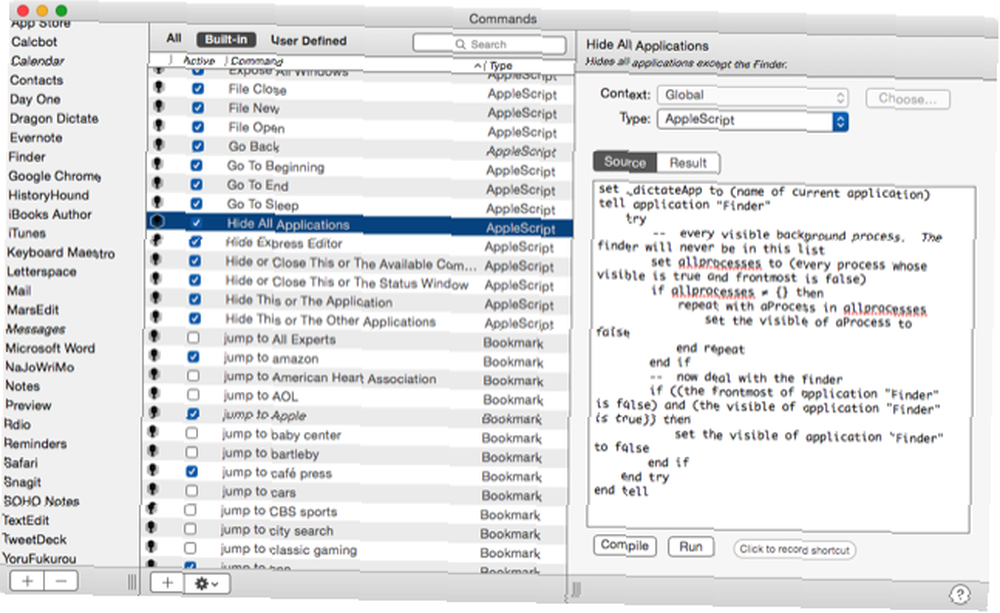This screenshot has height=613, width=1000.
Task: Click microphone icon beside File New
Action: [x=159, y=107]
